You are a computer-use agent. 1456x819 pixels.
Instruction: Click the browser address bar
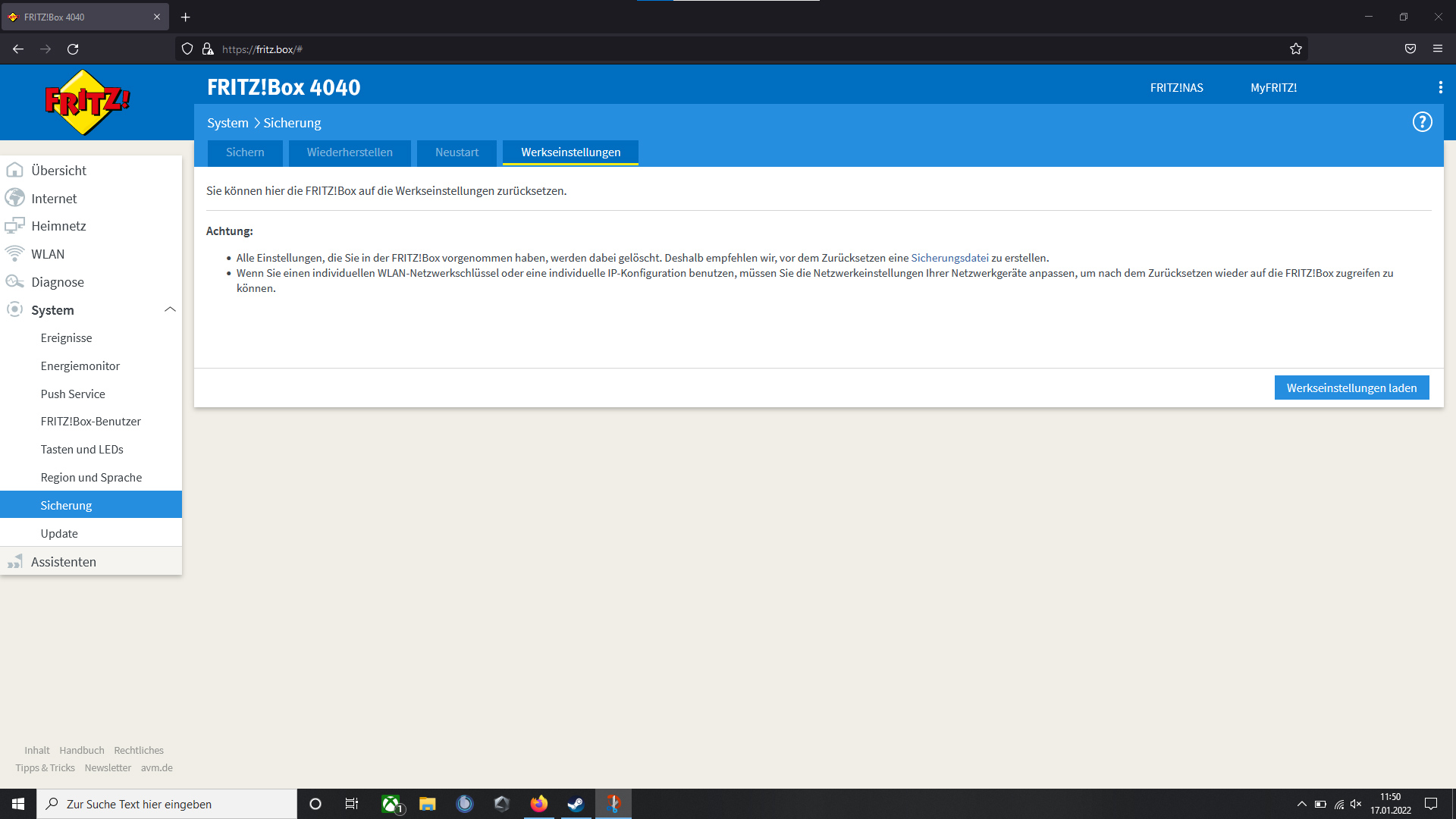click(743, 49)
